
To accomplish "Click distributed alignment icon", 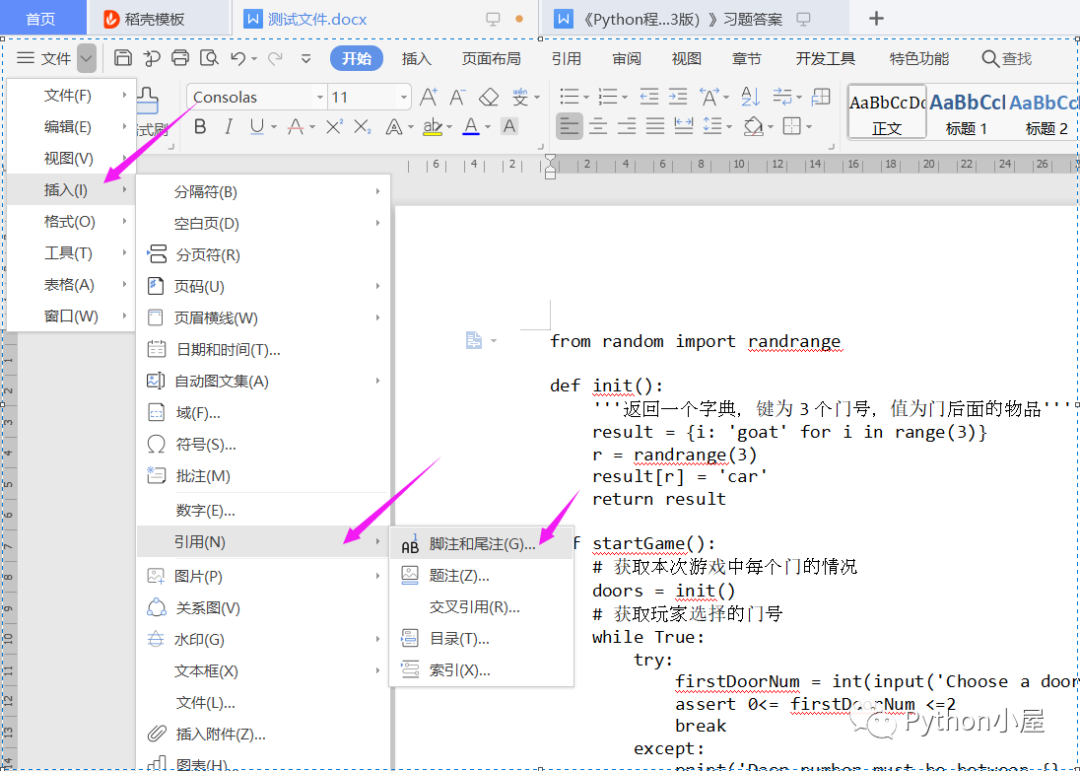I will point(683,127).
